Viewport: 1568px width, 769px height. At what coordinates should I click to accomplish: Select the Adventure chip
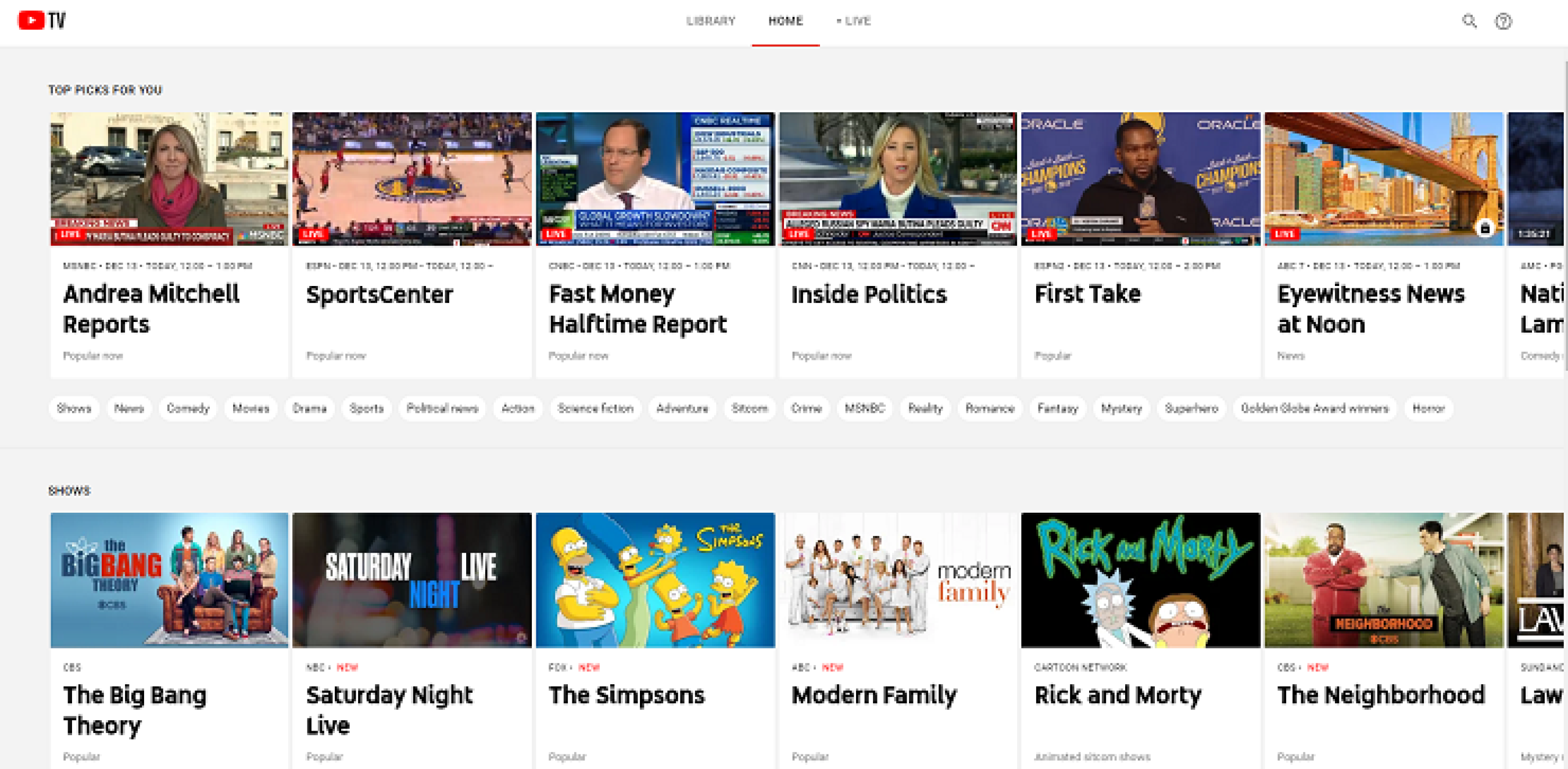pyautogui.click(x=682, y=408)
